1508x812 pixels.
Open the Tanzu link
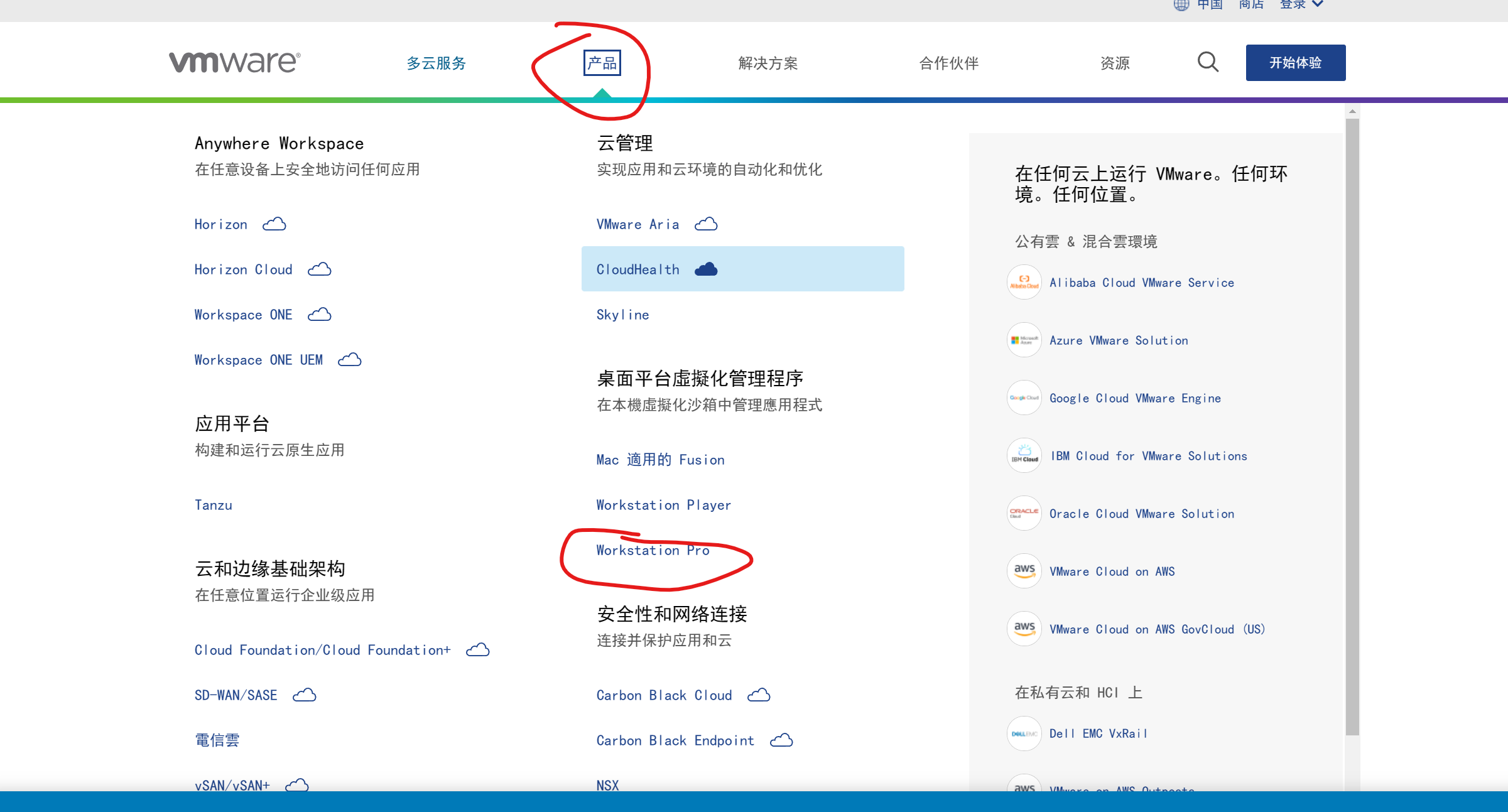213,505
